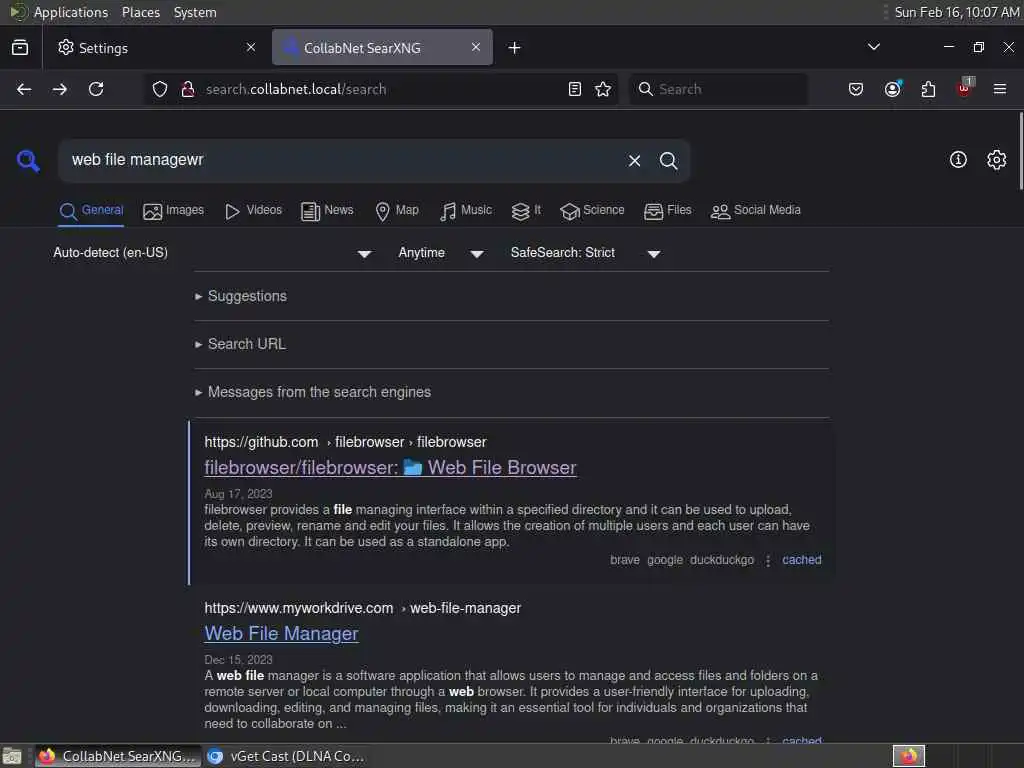Go back to previous page
This screenshot has height=768, width=1024.
tap(24, 89)
